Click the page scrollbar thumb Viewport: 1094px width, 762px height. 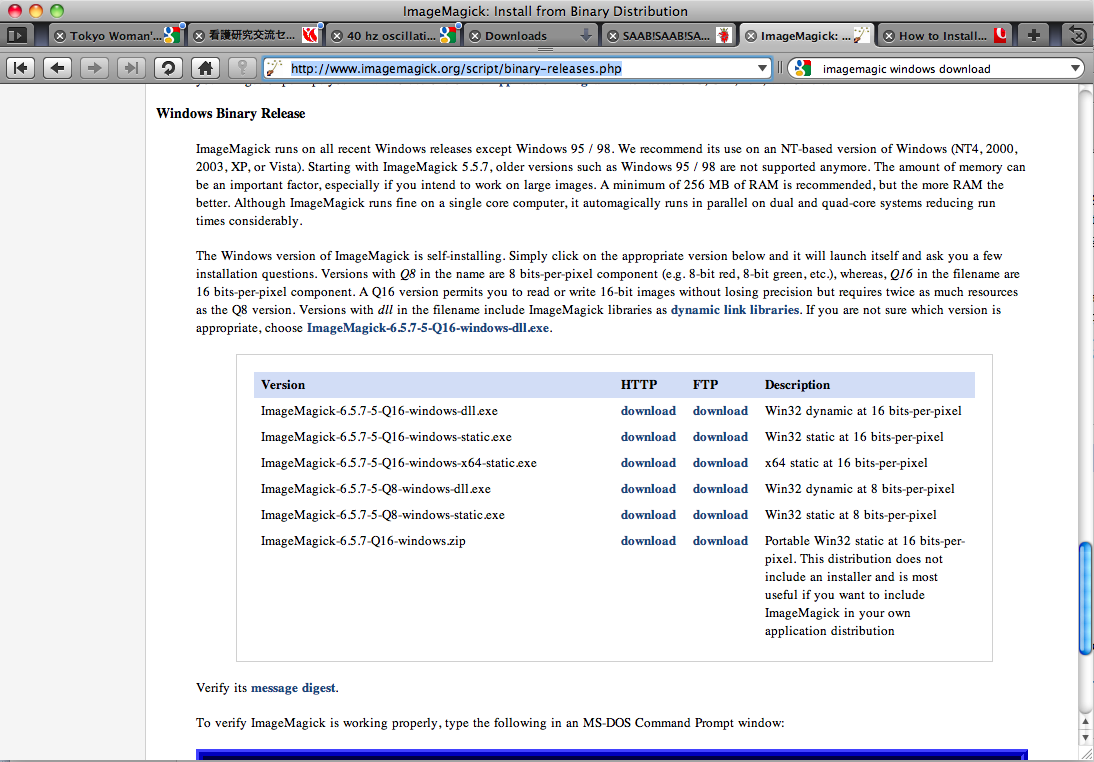click(x=1085, y=598)
